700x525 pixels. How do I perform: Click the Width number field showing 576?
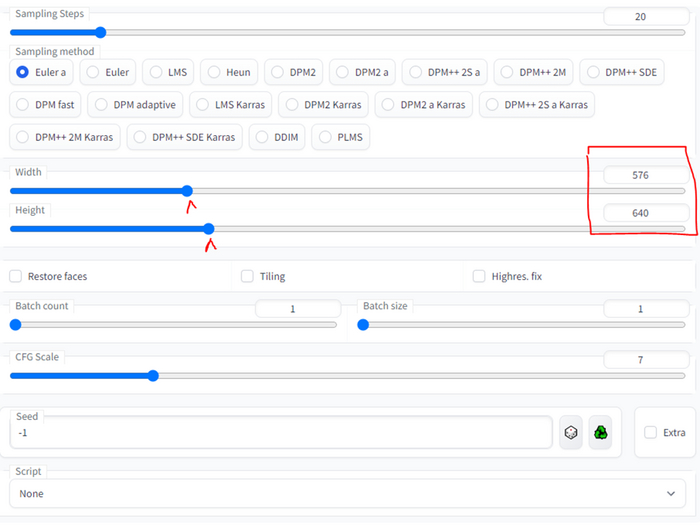[x=646, y=175]
